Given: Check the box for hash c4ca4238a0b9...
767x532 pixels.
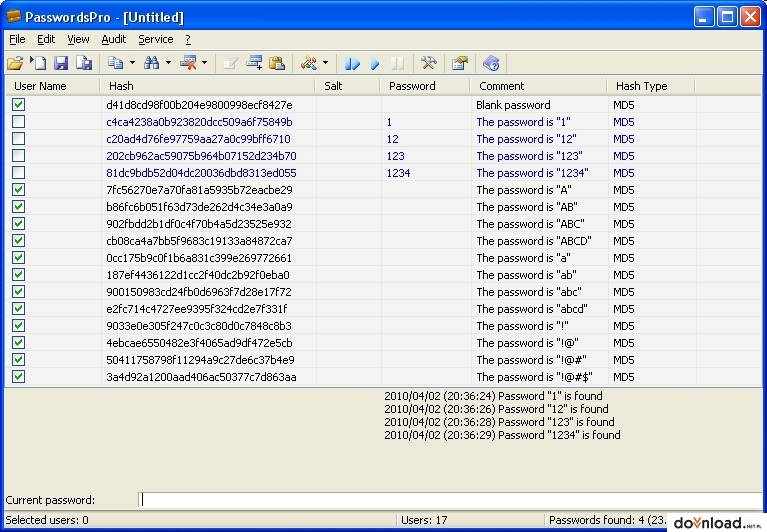Looking at the screenshot, I should point(19,121).
